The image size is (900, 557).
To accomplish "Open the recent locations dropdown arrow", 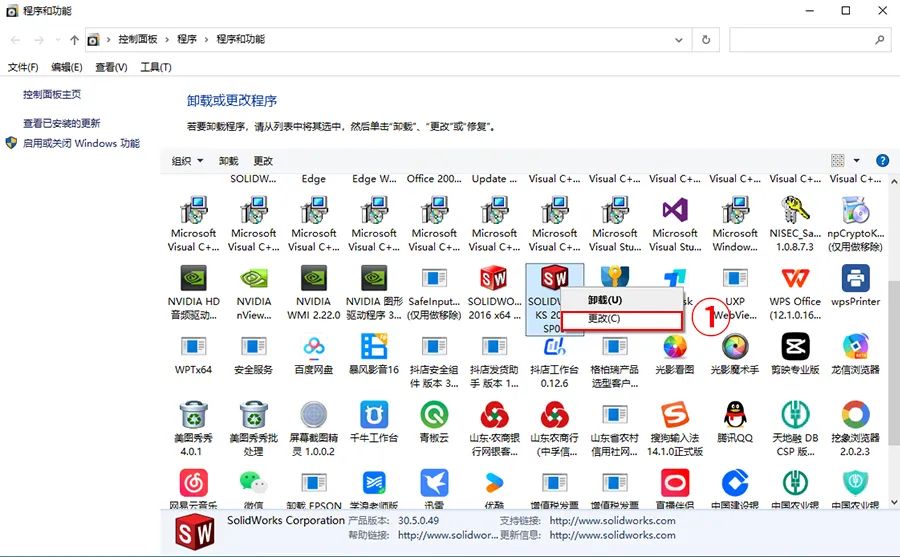I will (x=57, y=40).
